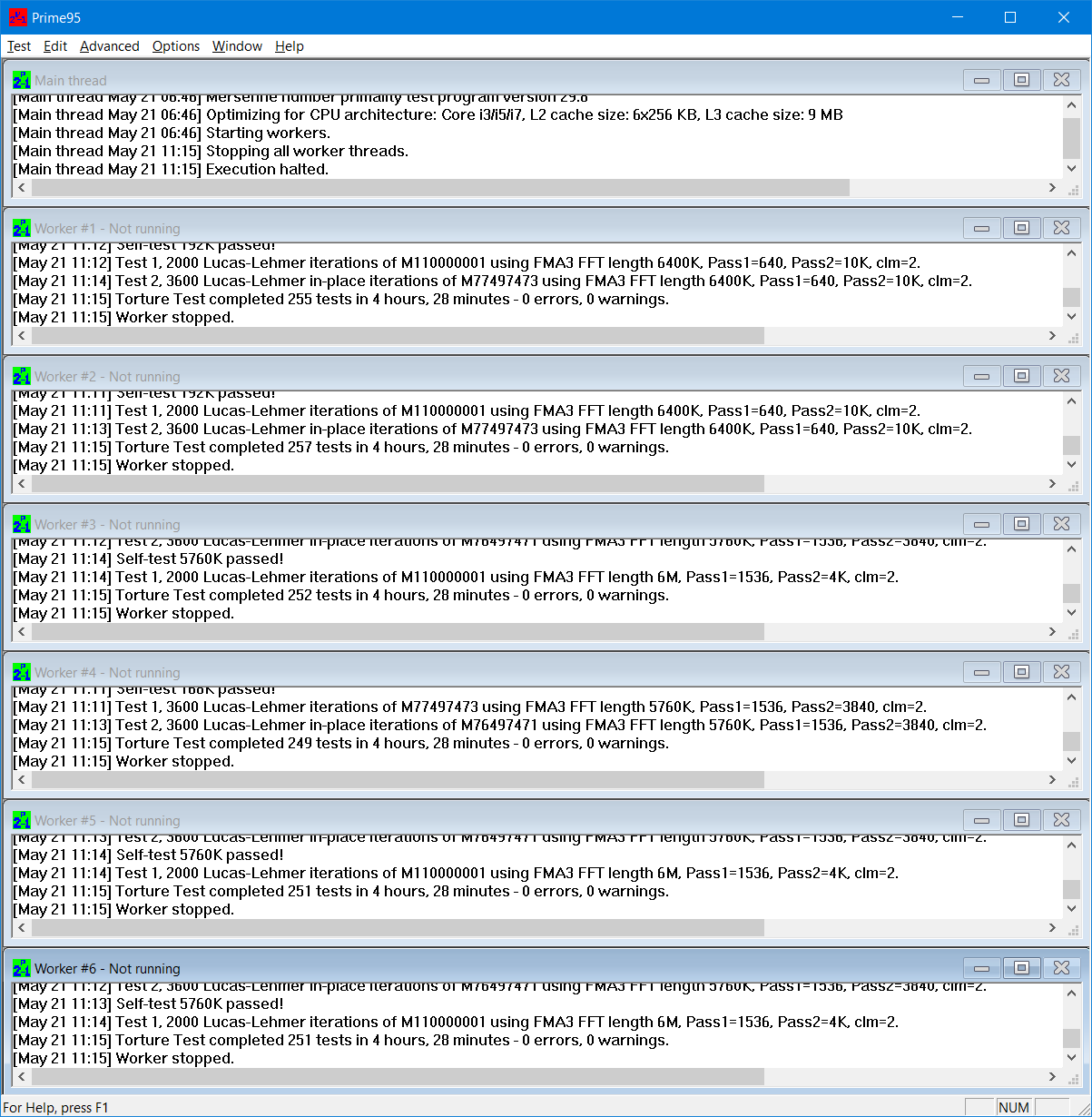Click Worker #2 'completed 257 tests' line
Viewport: 1092px width, 1117px height.
pyautogui.click(x=341, y=447)
